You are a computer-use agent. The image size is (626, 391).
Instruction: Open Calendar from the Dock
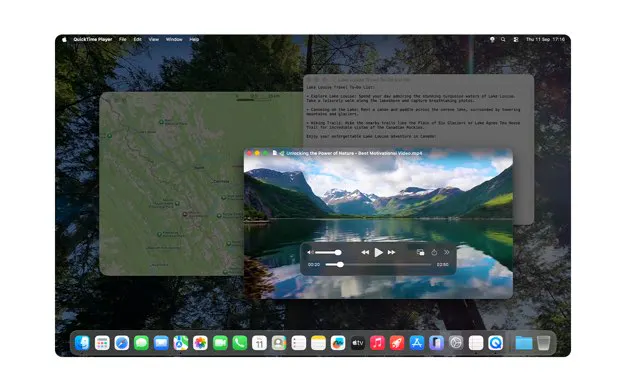[x=260, y=343]
